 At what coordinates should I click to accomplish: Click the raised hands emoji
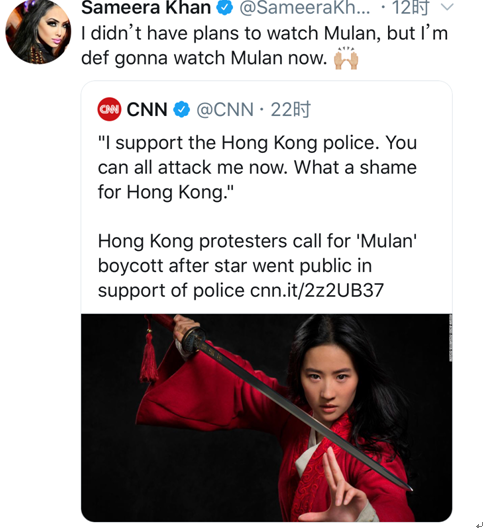pos(346,58)
